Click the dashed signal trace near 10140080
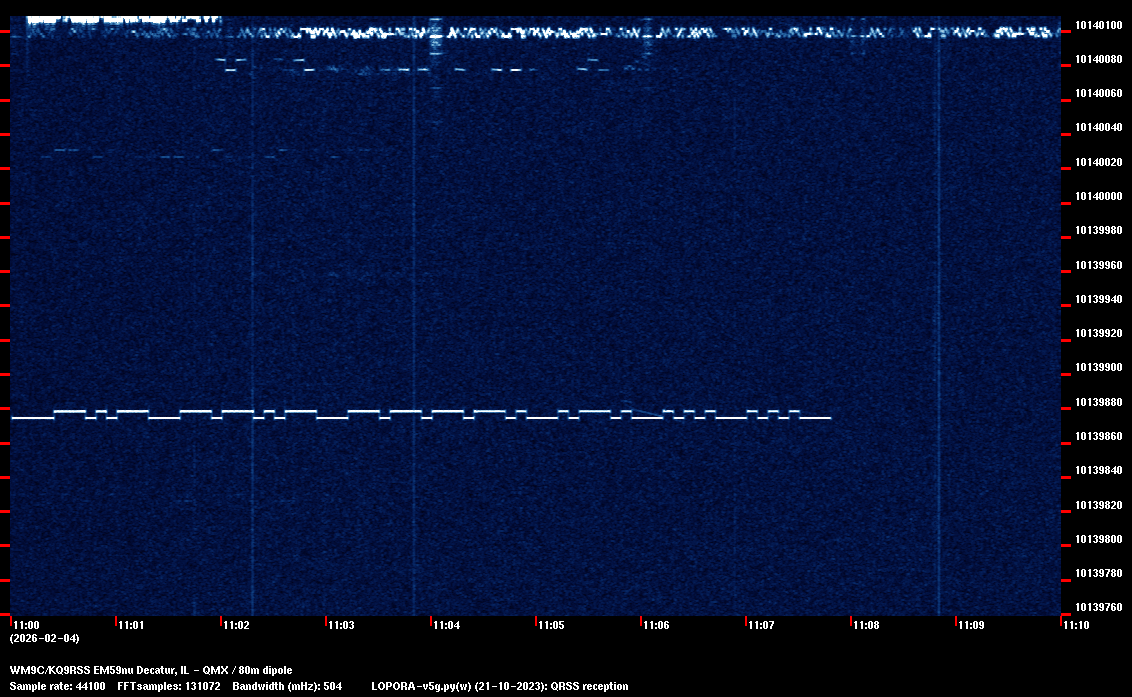The height and width of the screenshot is (697, 1132). tap(400, 69)
